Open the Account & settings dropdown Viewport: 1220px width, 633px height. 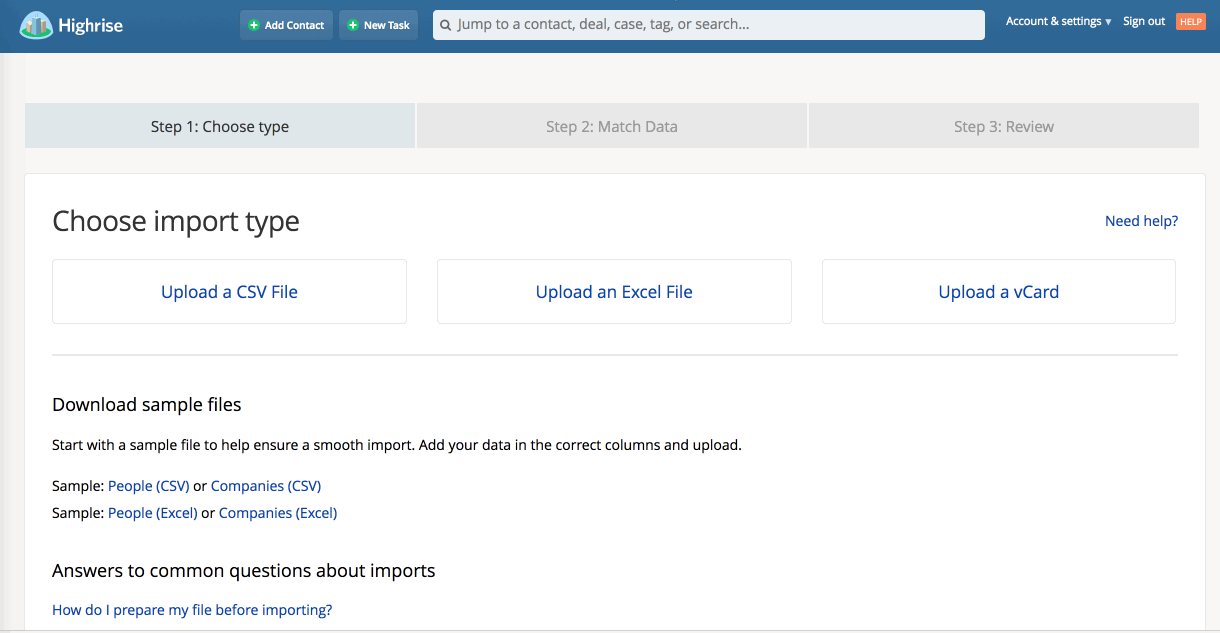[1057, 20]
